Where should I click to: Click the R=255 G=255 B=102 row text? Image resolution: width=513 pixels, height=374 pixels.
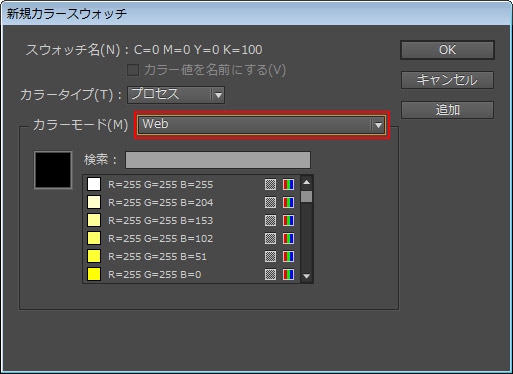(x=160, y=239)
